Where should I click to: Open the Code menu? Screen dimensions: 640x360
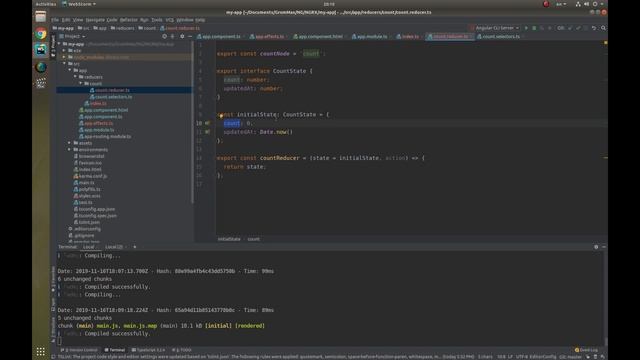pyautogui.click(x=112, y=20)
